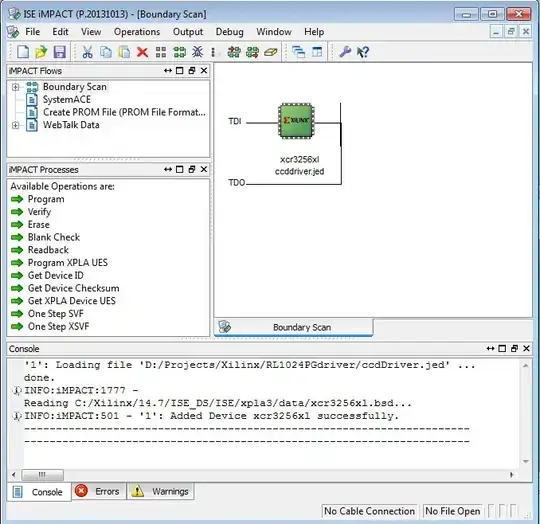This screenshot has width=540, height=524.
Task: Run Get Device Checksum operation
Action: point(73,288)
